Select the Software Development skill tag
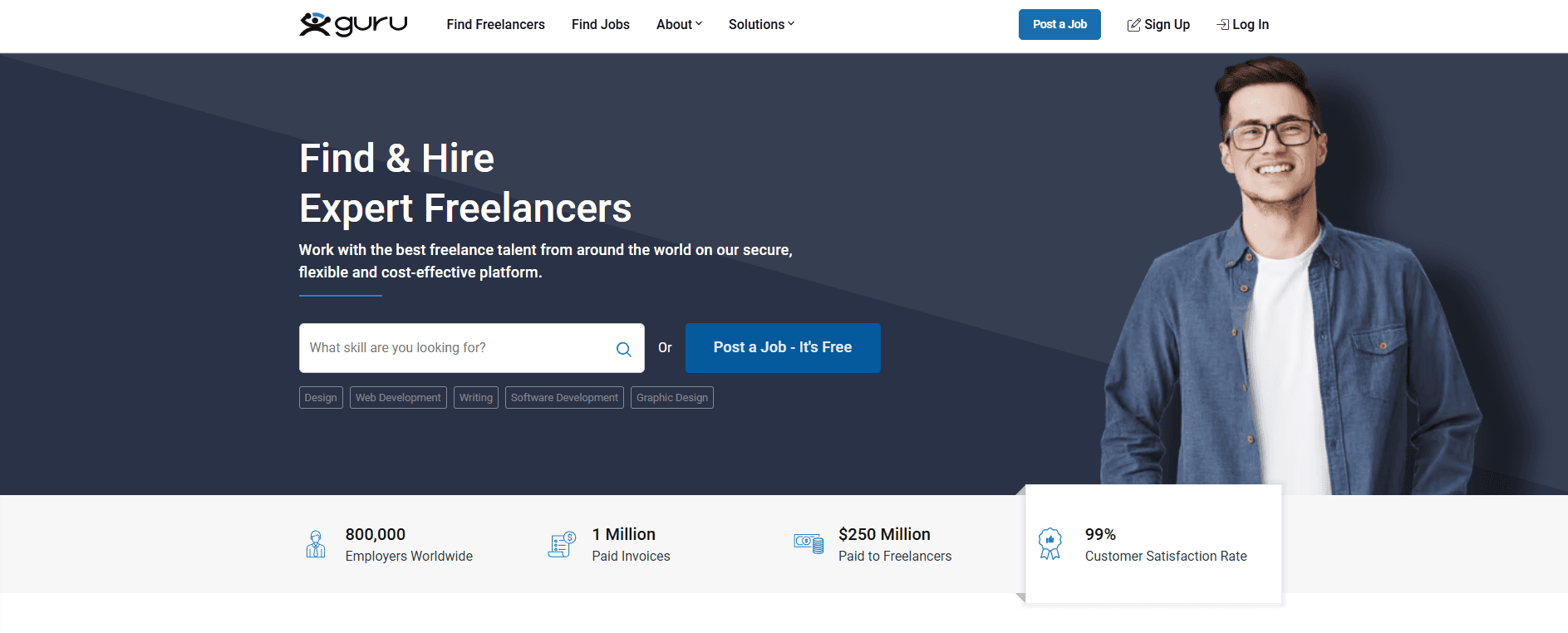Screen dimensions: 1568x633 [564, 398]
